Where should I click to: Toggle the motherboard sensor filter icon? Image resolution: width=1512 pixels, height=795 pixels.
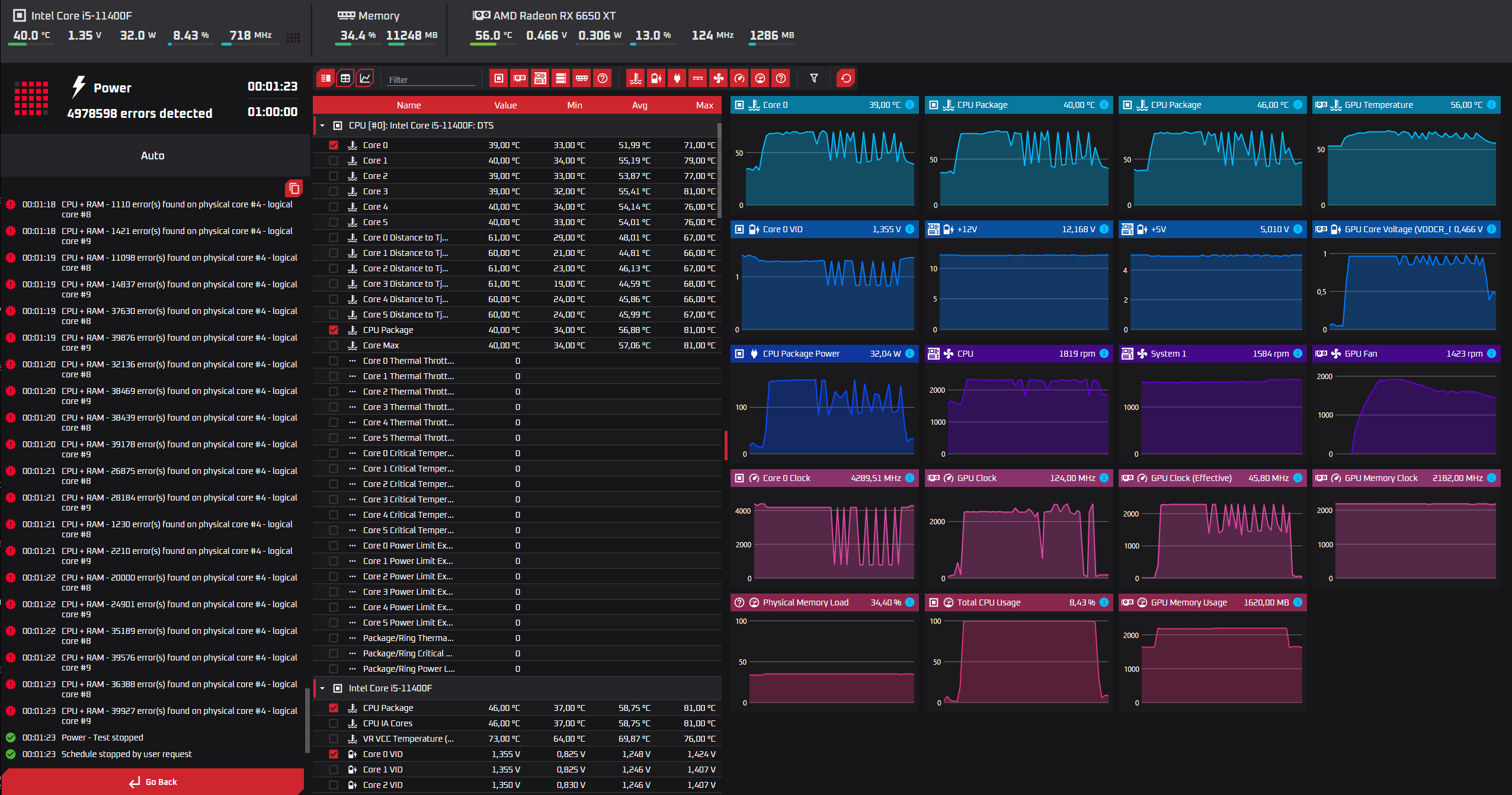click(x=540, y=78)
